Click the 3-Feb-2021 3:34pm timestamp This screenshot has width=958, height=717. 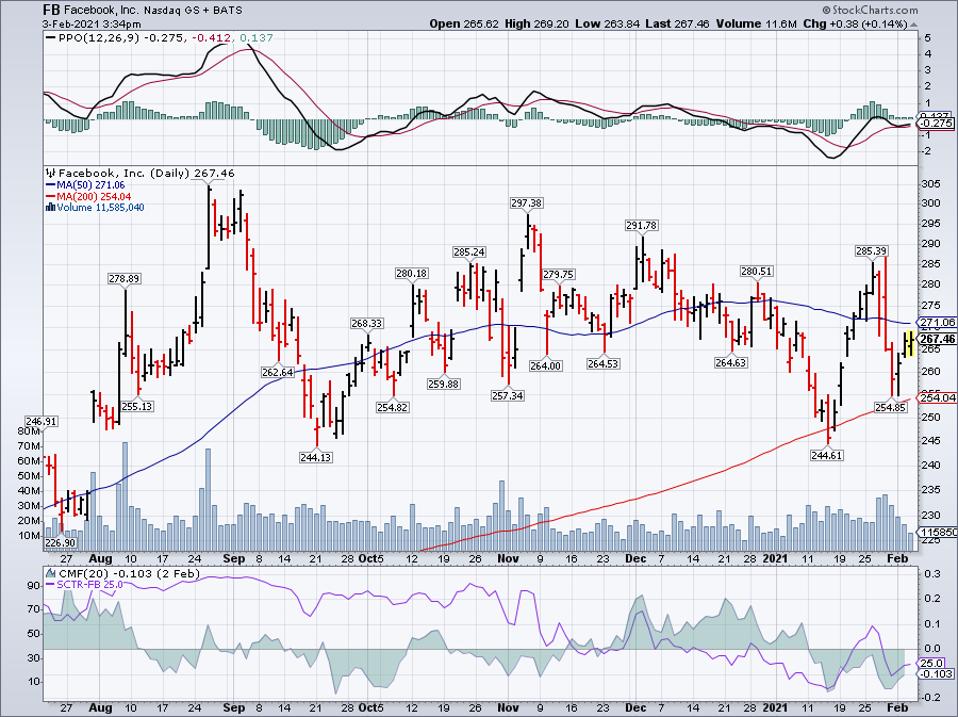(92, 24)
